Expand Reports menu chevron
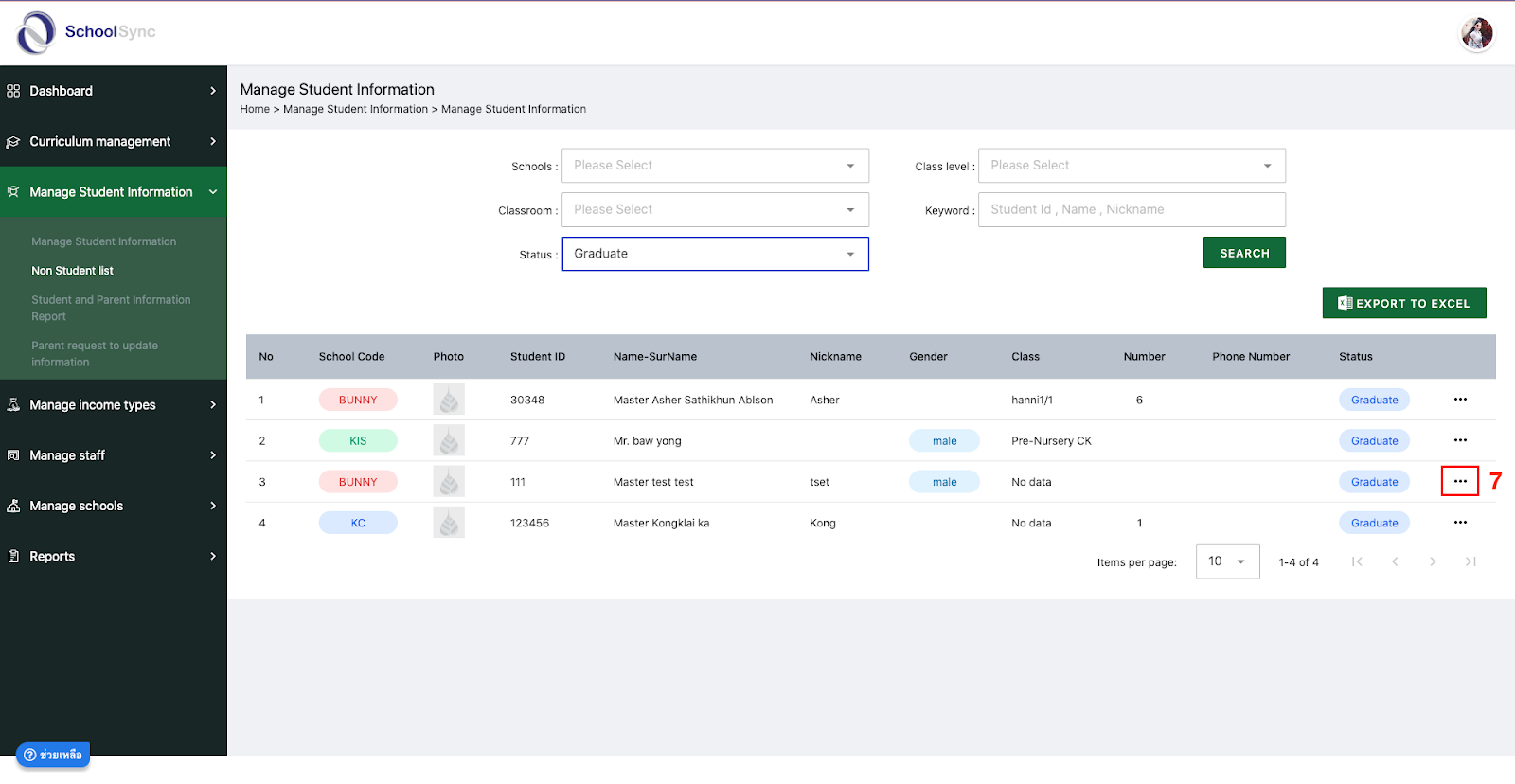 213,557
